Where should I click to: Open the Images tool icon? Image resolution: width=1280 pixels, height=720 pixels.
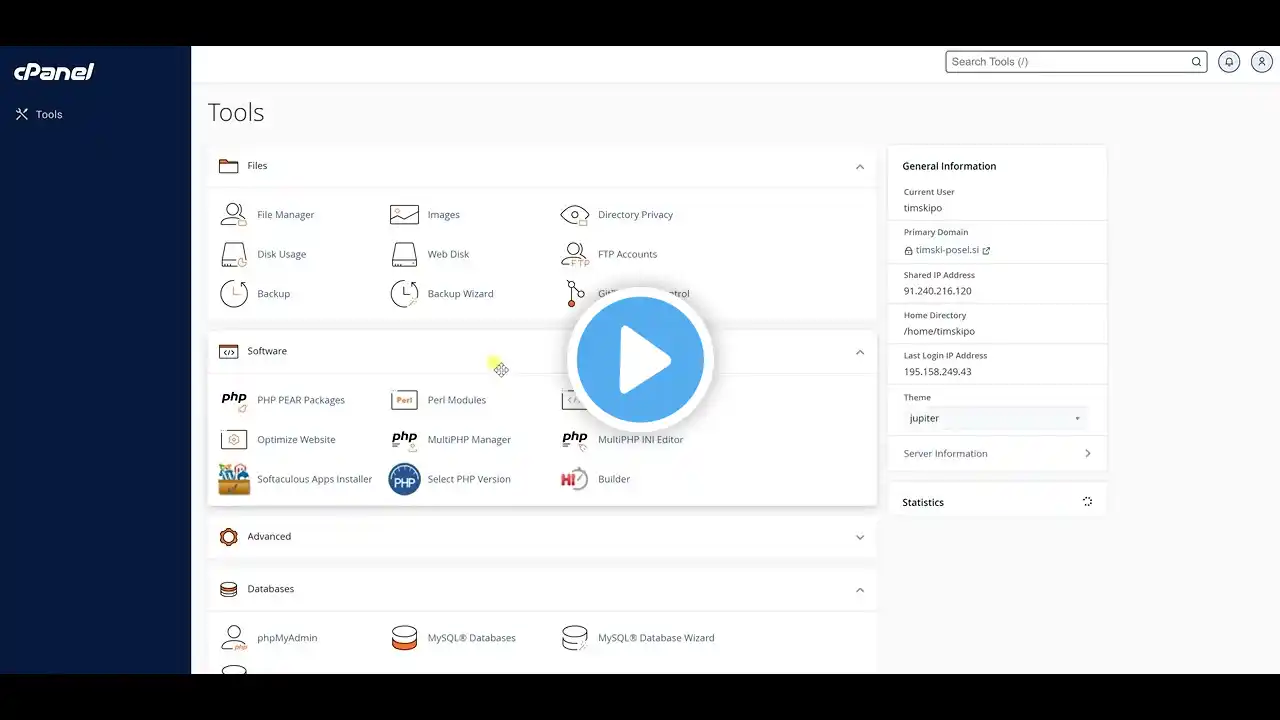point(404,214)
